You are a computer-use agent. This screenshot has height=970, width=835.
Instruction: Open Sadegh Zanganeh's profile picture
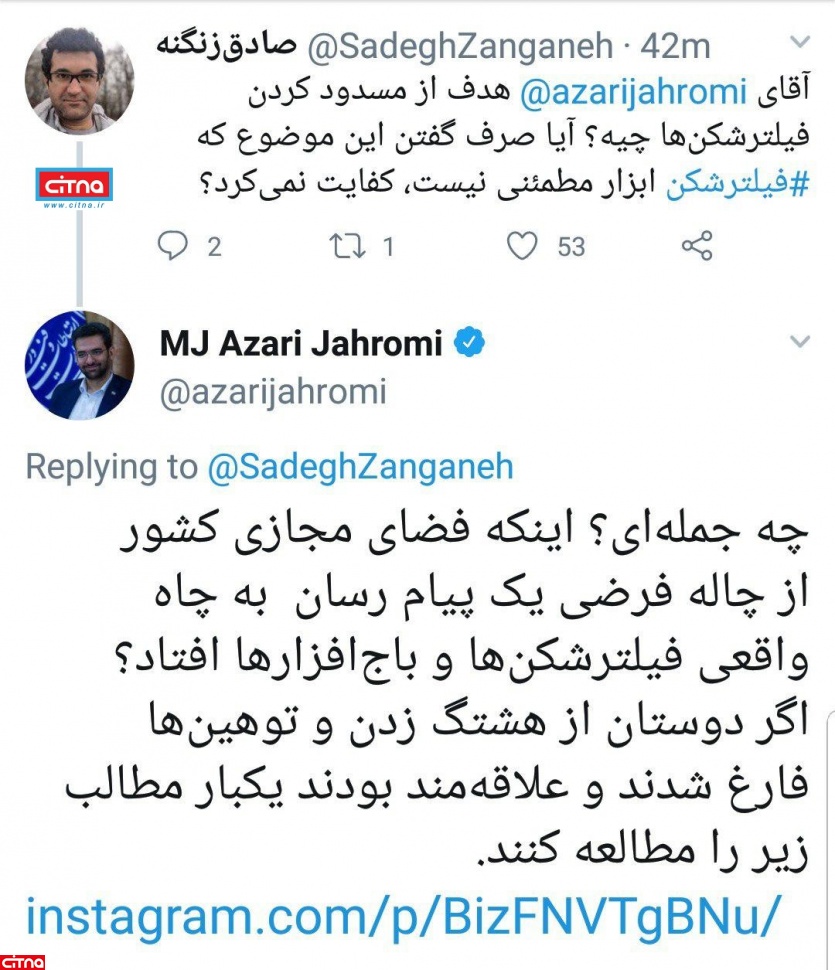click(79, 80)
